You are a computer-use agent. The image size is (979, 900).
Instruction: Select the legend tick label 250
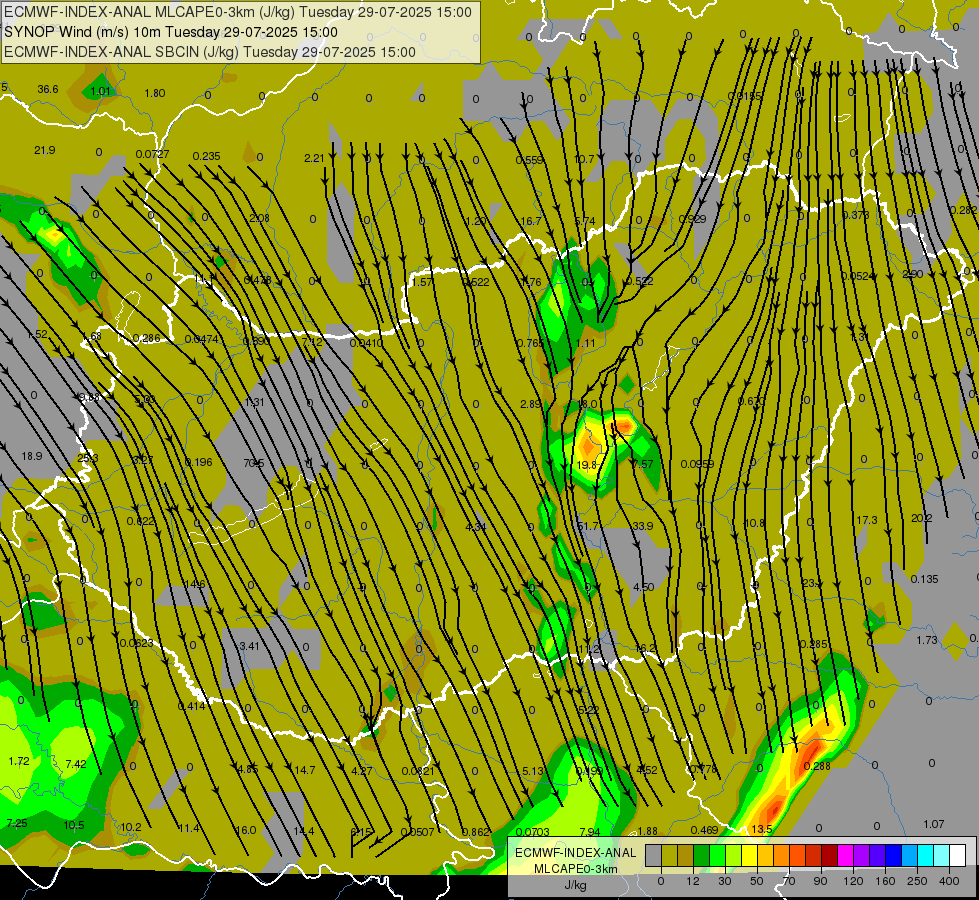[x=917, y=881]
